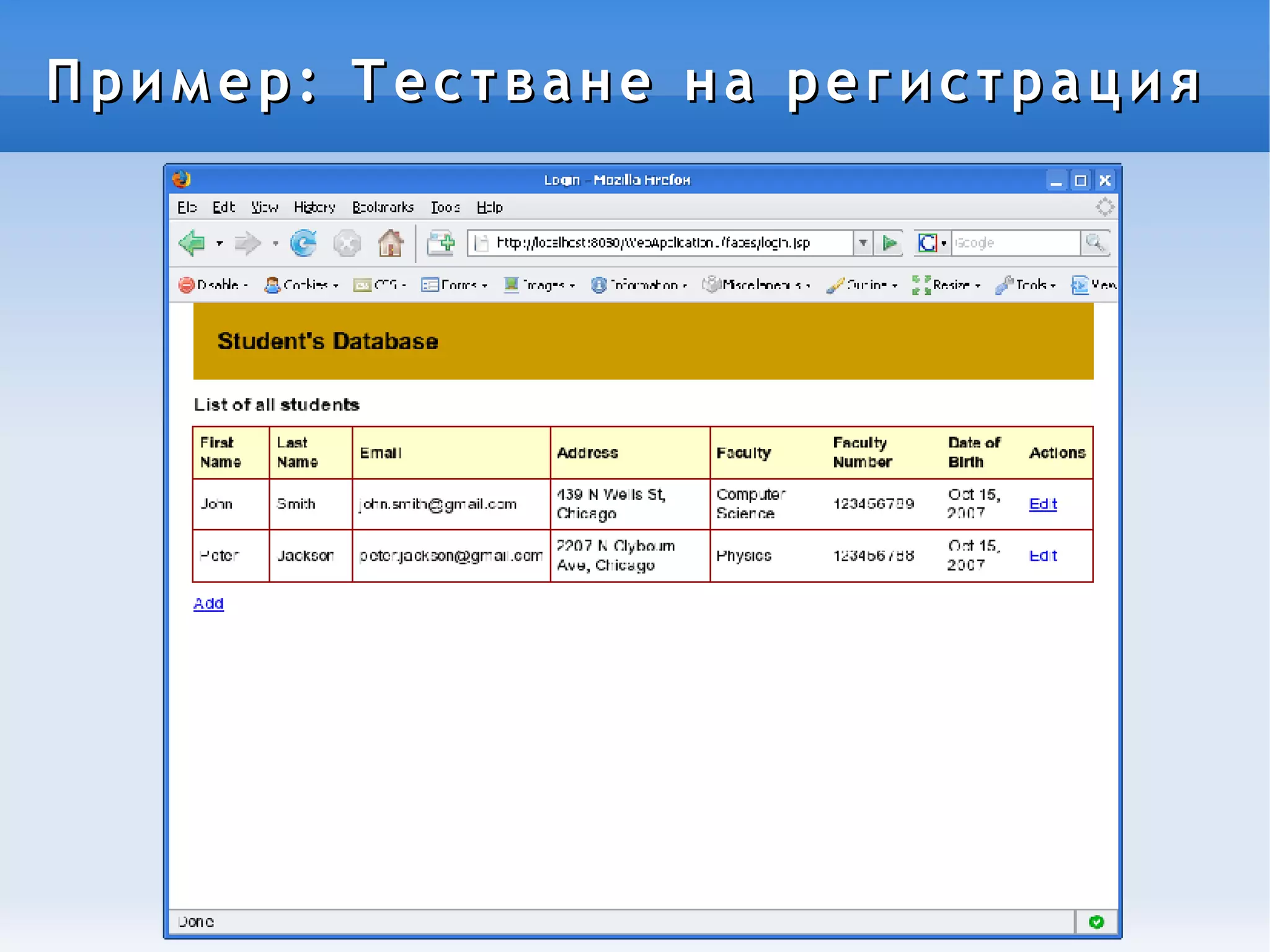Image resolution: width=1270 pixels, height=952 pixels.
Task: Close the Firefox window
Action: click(x=1104, y=180)
